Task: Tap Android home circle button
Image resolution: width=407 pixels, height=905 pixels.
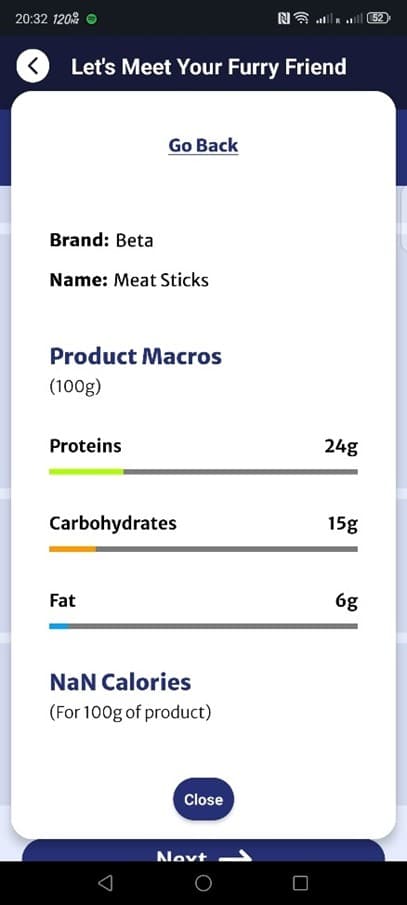Action: pyautogui.click(x=203, y=882)
